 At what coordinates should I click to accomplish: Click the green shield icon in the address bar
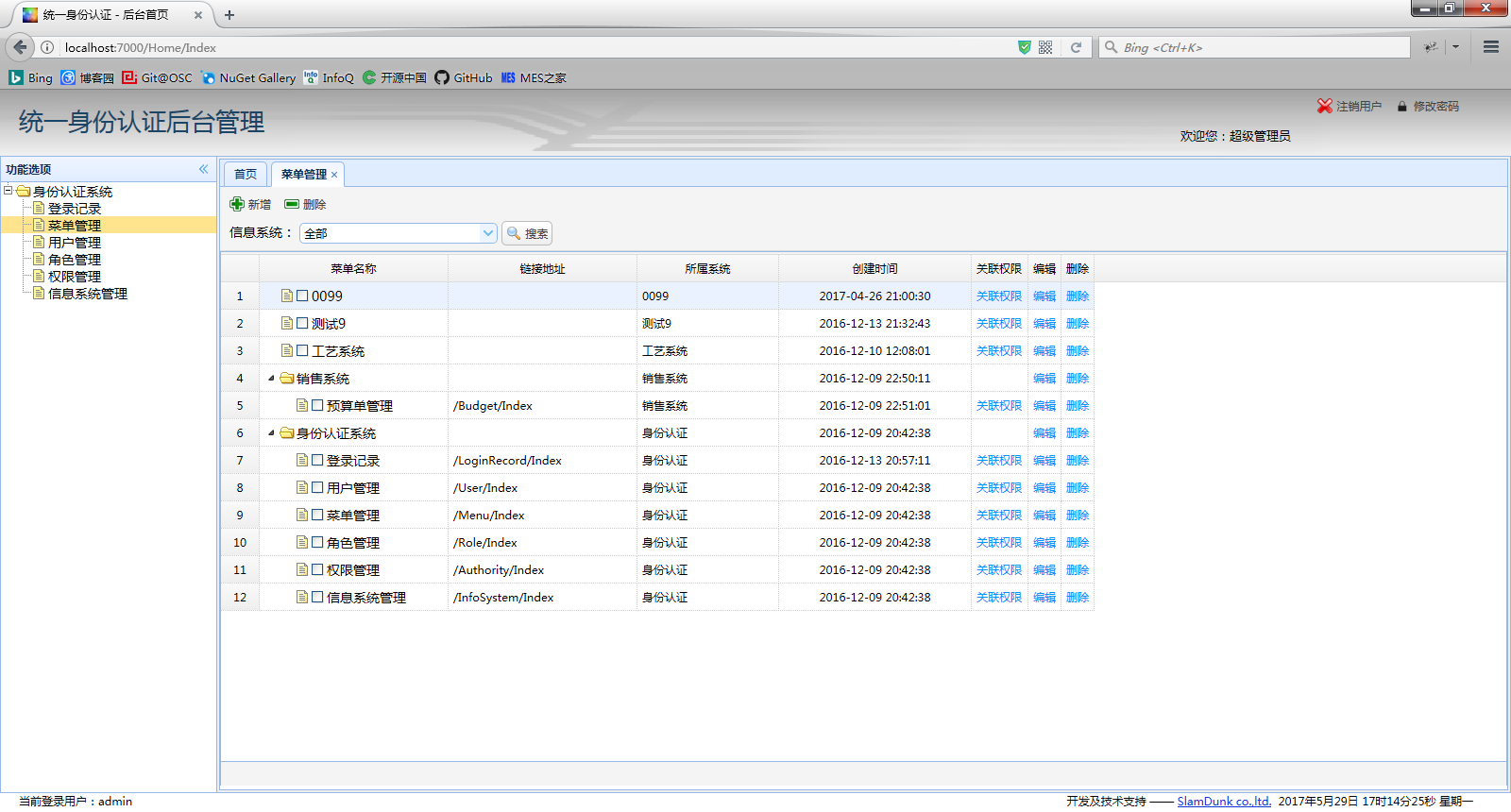point(1025,47)
